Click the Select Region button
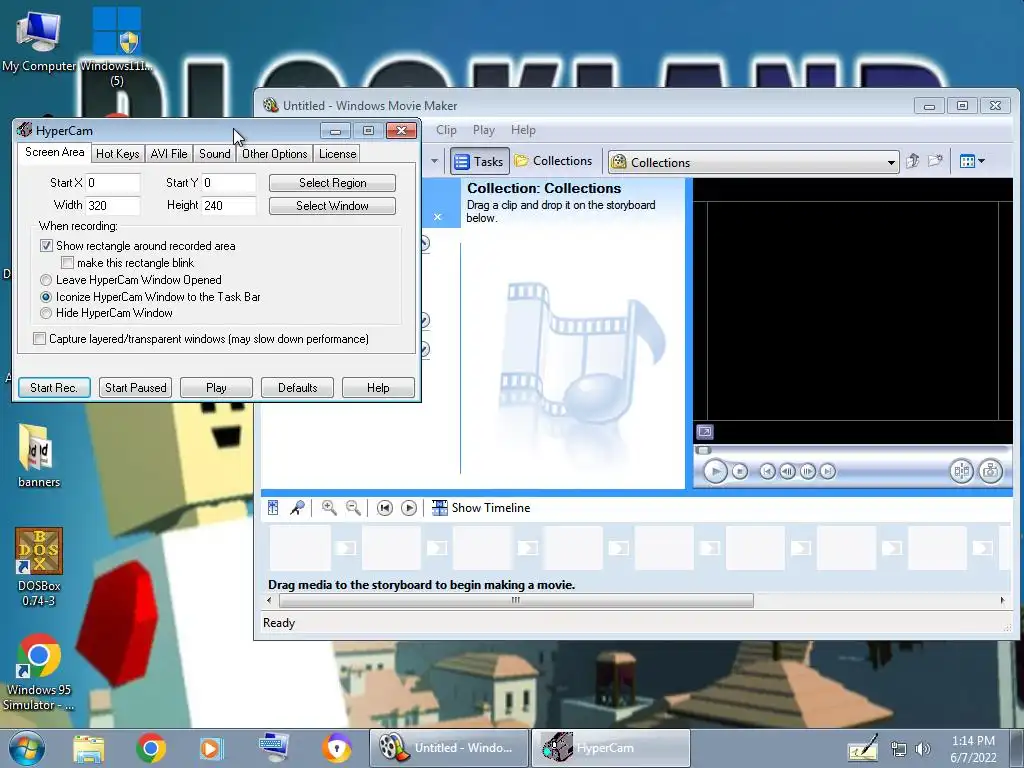Screen dimensions: 1024x768 (332, 183)
